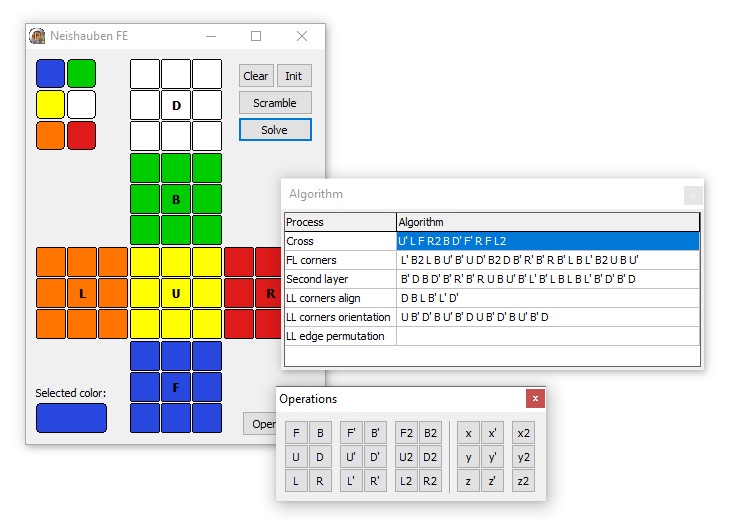Rotate cube with the x button
The image size is (732, 531).
point(468,433)
